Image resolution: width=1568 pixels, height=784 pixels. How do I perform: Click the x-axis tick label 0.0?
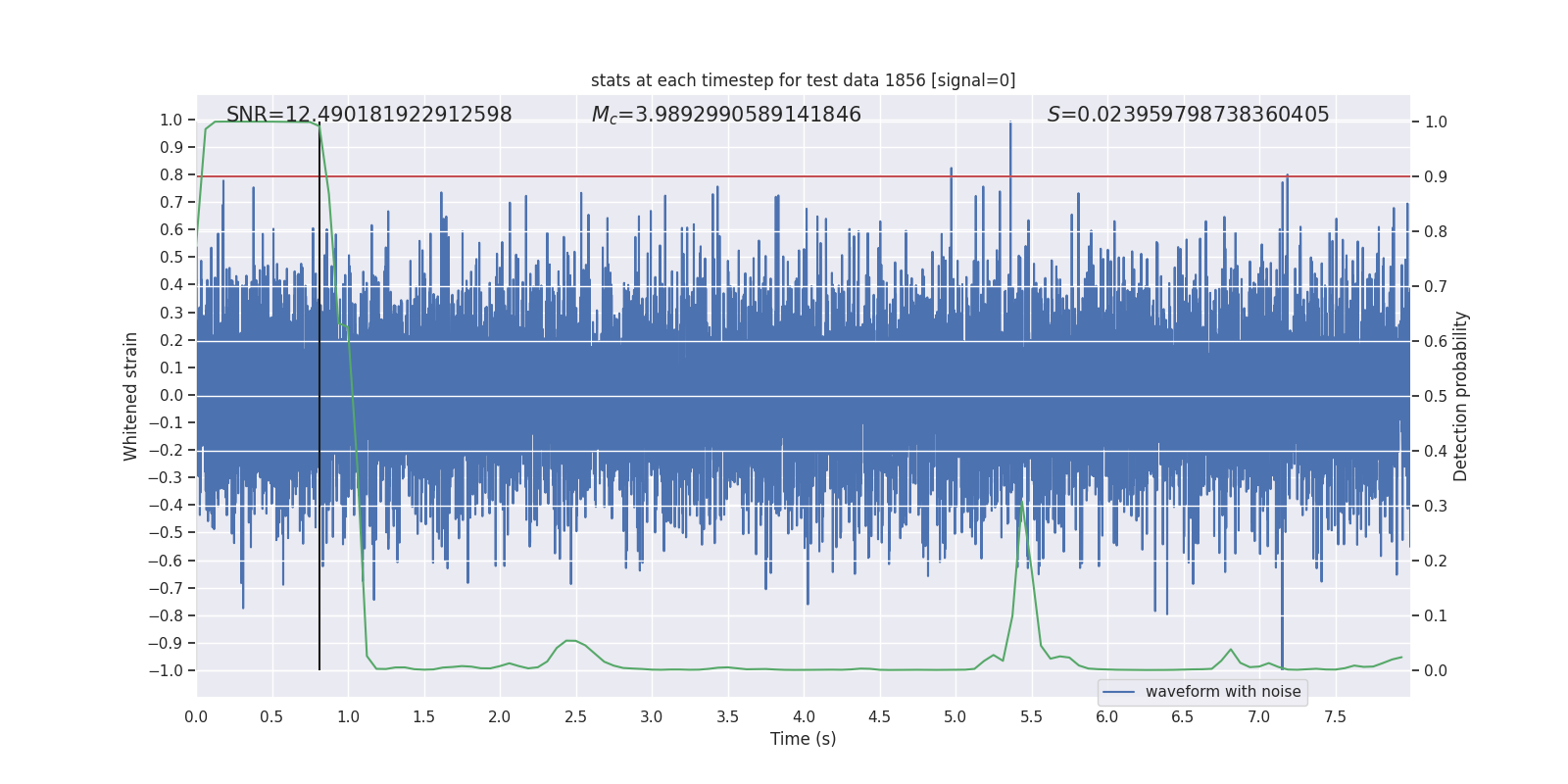click(x=196, y=717)
